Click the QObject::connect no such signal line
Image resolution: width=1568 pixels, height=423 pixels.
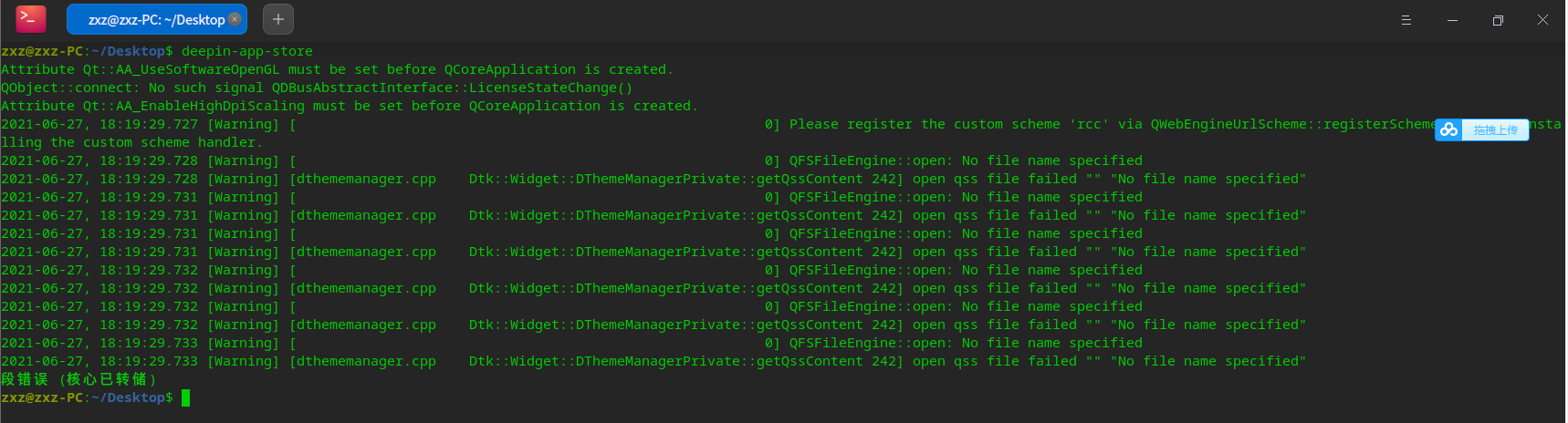click(316, 88)
